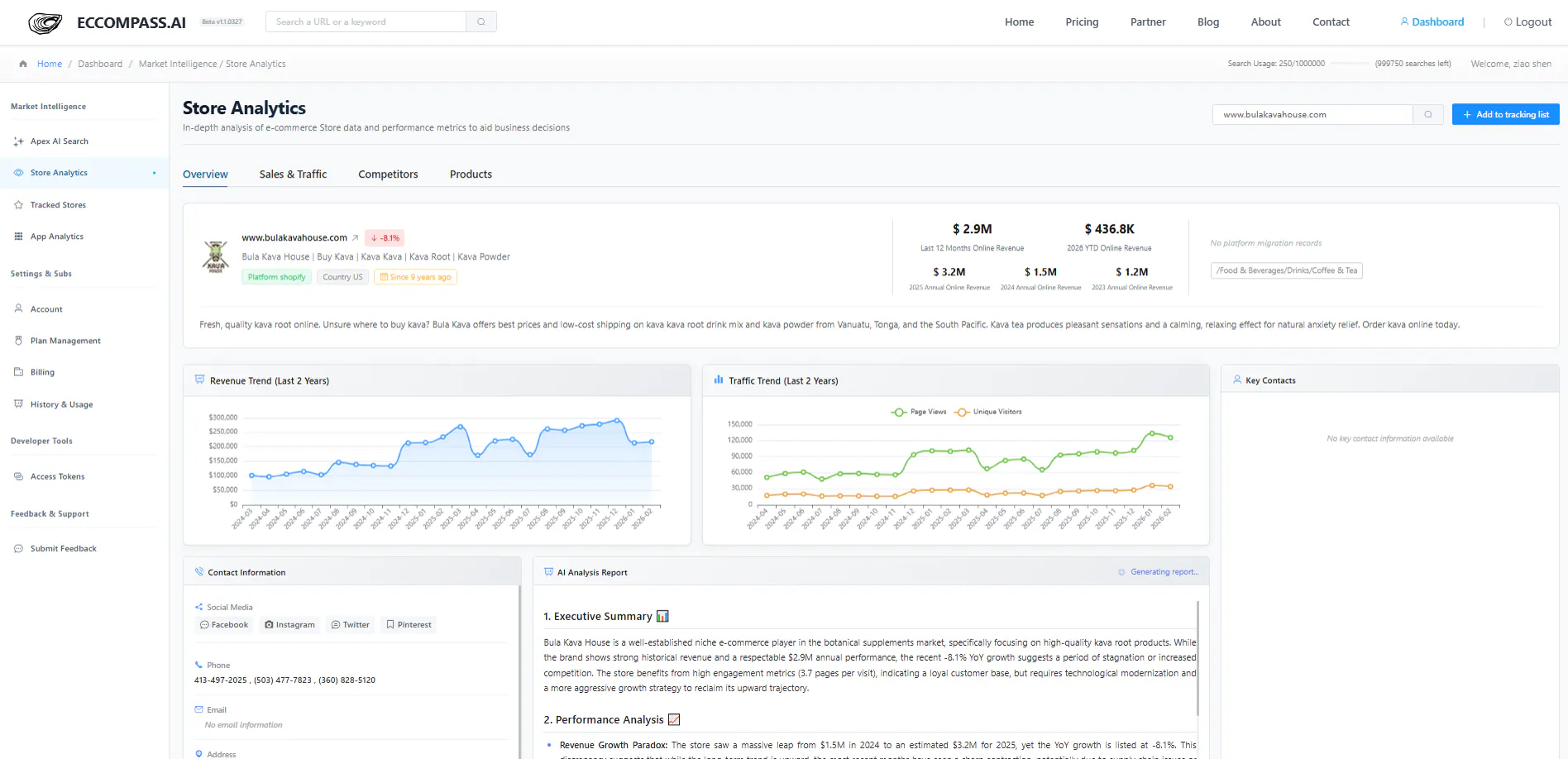This screenshot has width=1568, height=759.
Task: Open the Products tab
Action: pyautogui.click(x=471, y=174)
